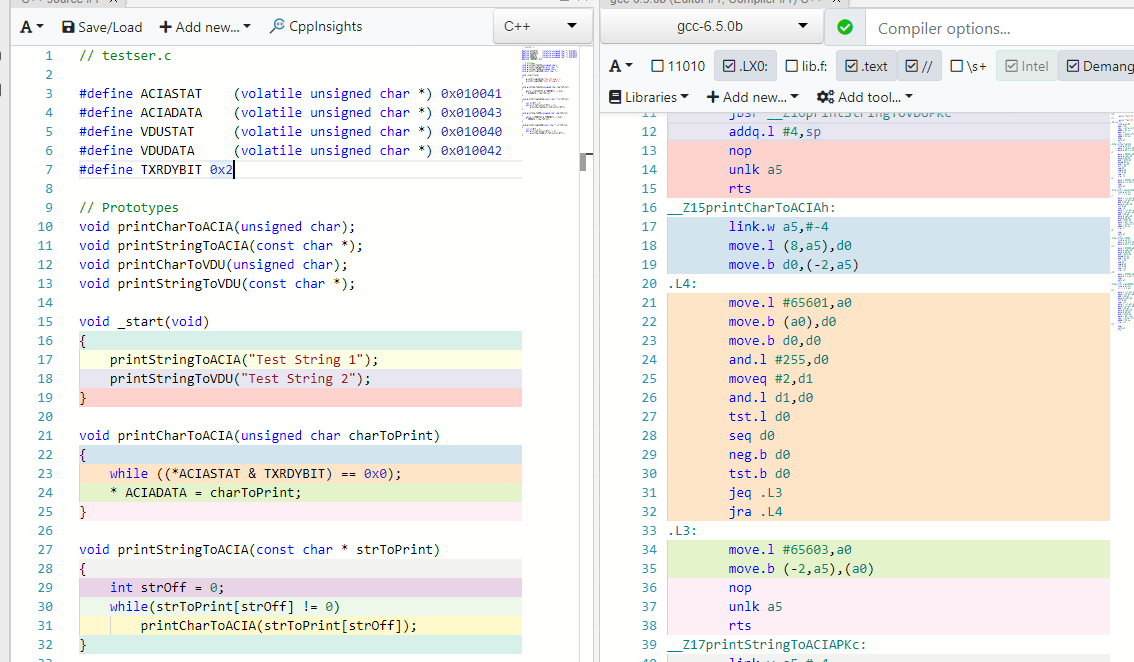The width and height of the screenshot is (1134, 662).
Task: Click Add new plus in compiler pane
Action: [713, 97]
